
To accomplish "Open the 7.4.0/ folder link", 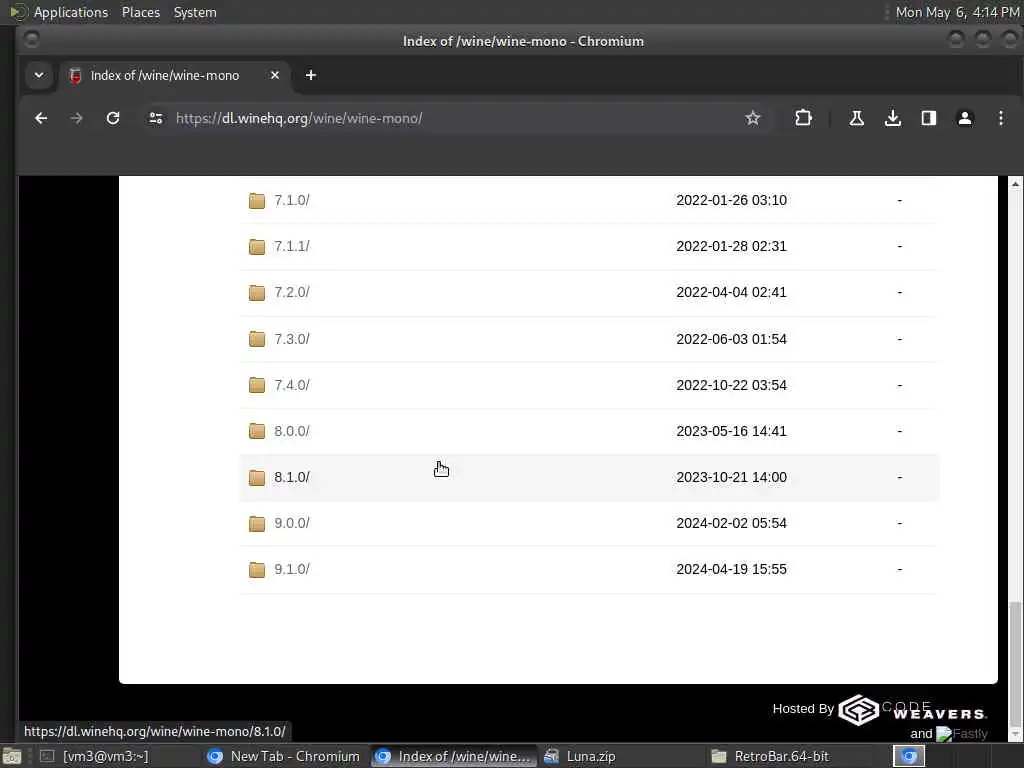I will (x=291, y=385).
